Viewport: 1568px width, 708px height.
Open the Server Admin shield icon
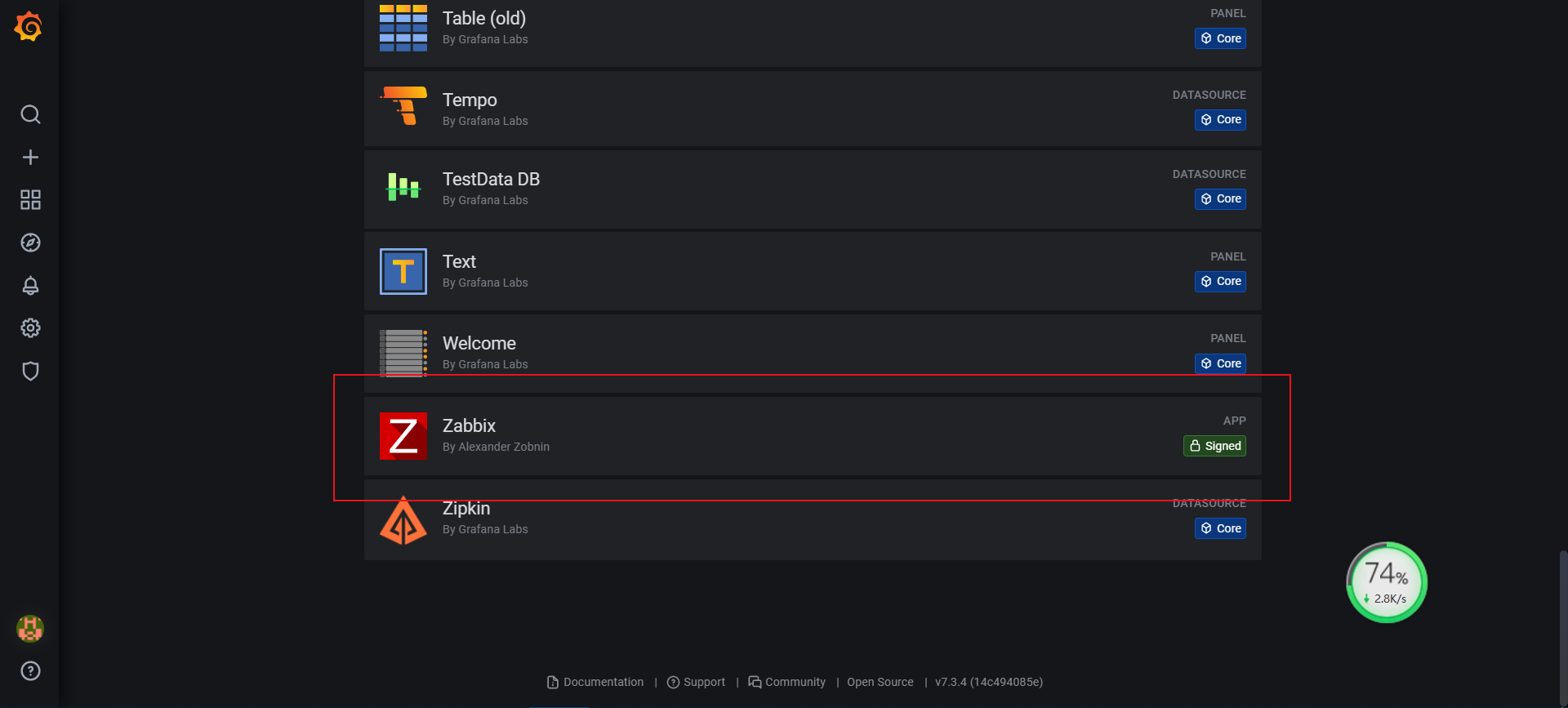30,371
